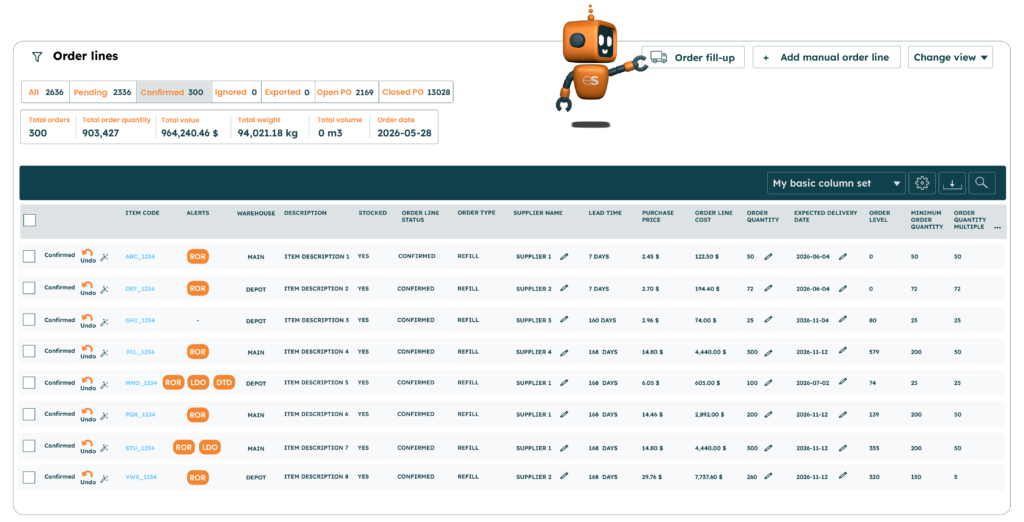Edit supplier pencil for Supplier 4
Screen dimensions: 1024x522
[564, 351]
